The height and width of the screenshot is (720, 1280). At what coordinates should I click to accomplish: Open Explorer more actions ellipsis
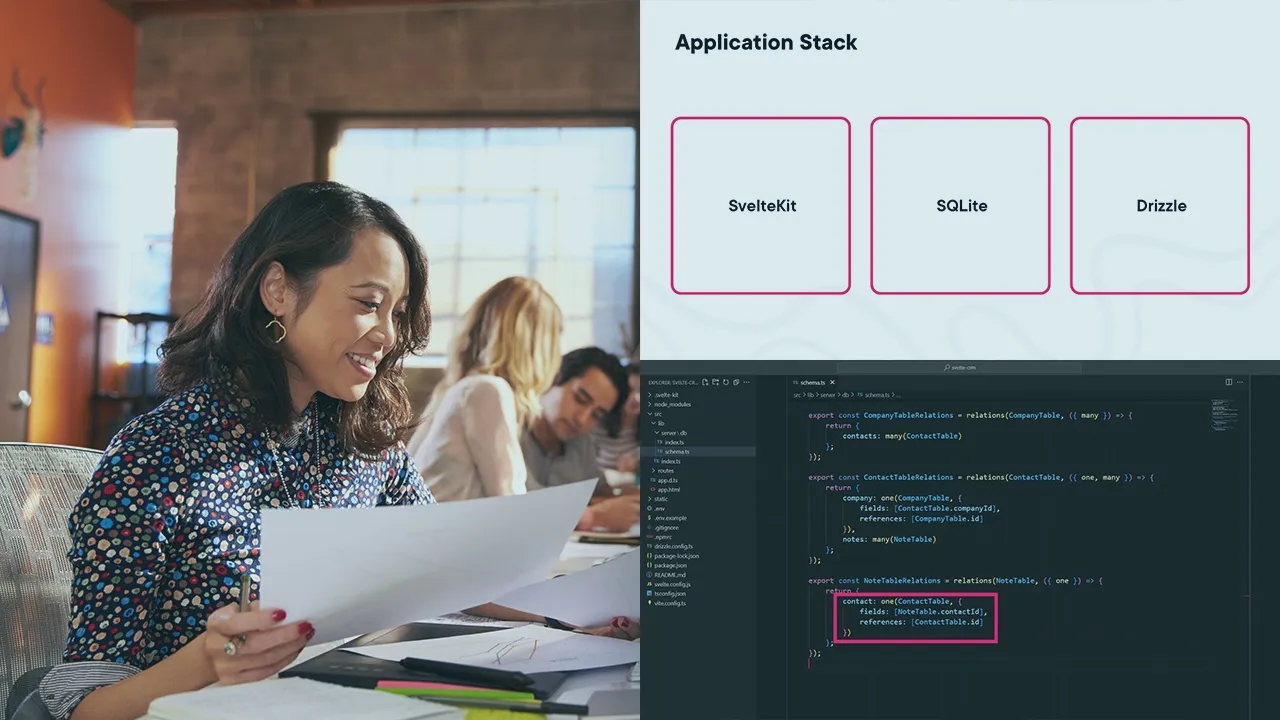747,382
